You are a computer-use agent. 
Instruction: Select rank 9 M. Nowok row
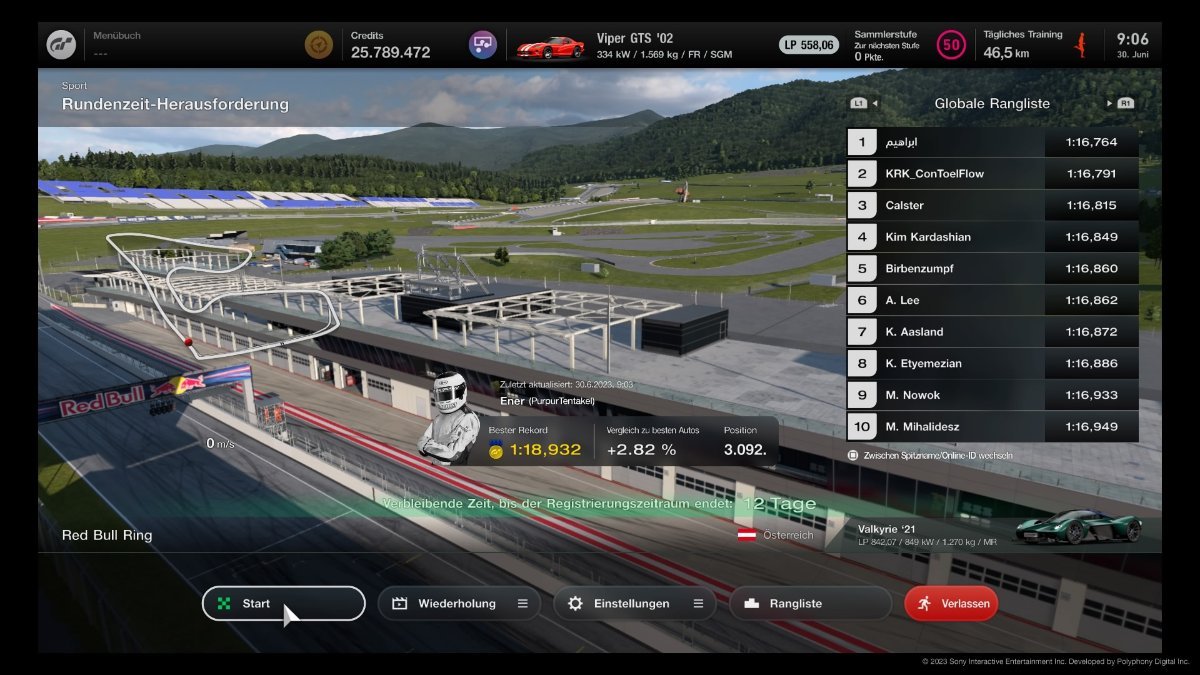992,395
